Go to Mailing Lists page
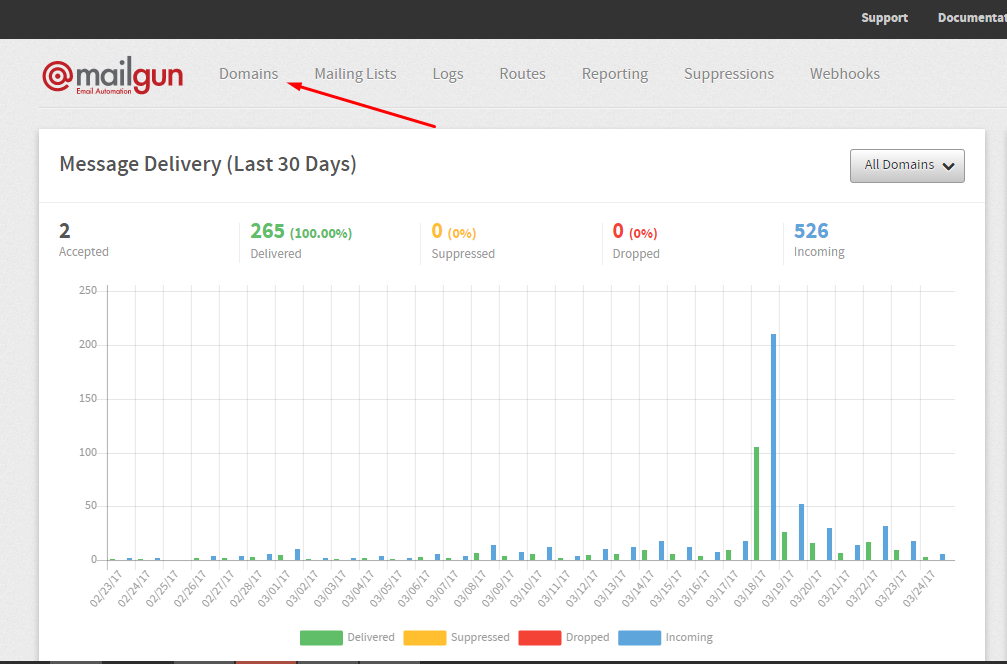This screenshot has width=1007, height=664. pyautogui.click(x=355, y=74)
